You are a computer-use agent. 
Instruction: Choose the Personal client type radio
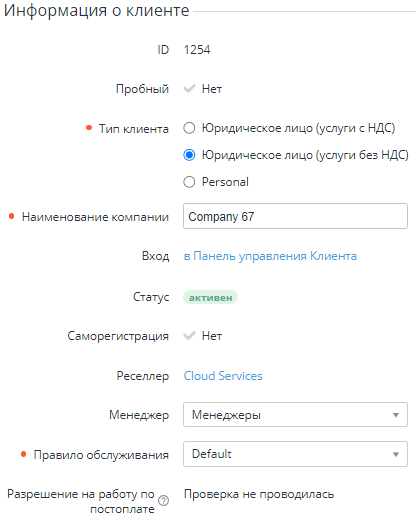coord(189,182)
